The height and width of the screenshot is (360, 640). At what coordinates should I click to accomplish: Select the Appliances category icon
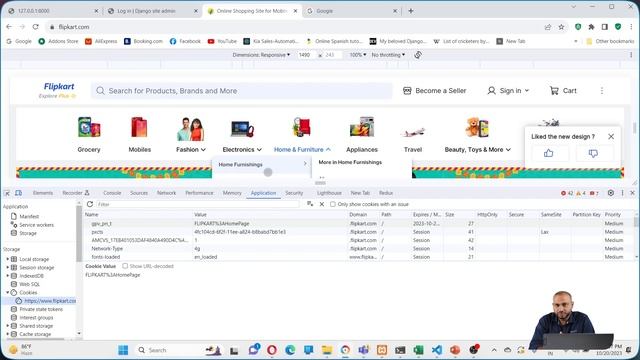(x=362, y=127)
